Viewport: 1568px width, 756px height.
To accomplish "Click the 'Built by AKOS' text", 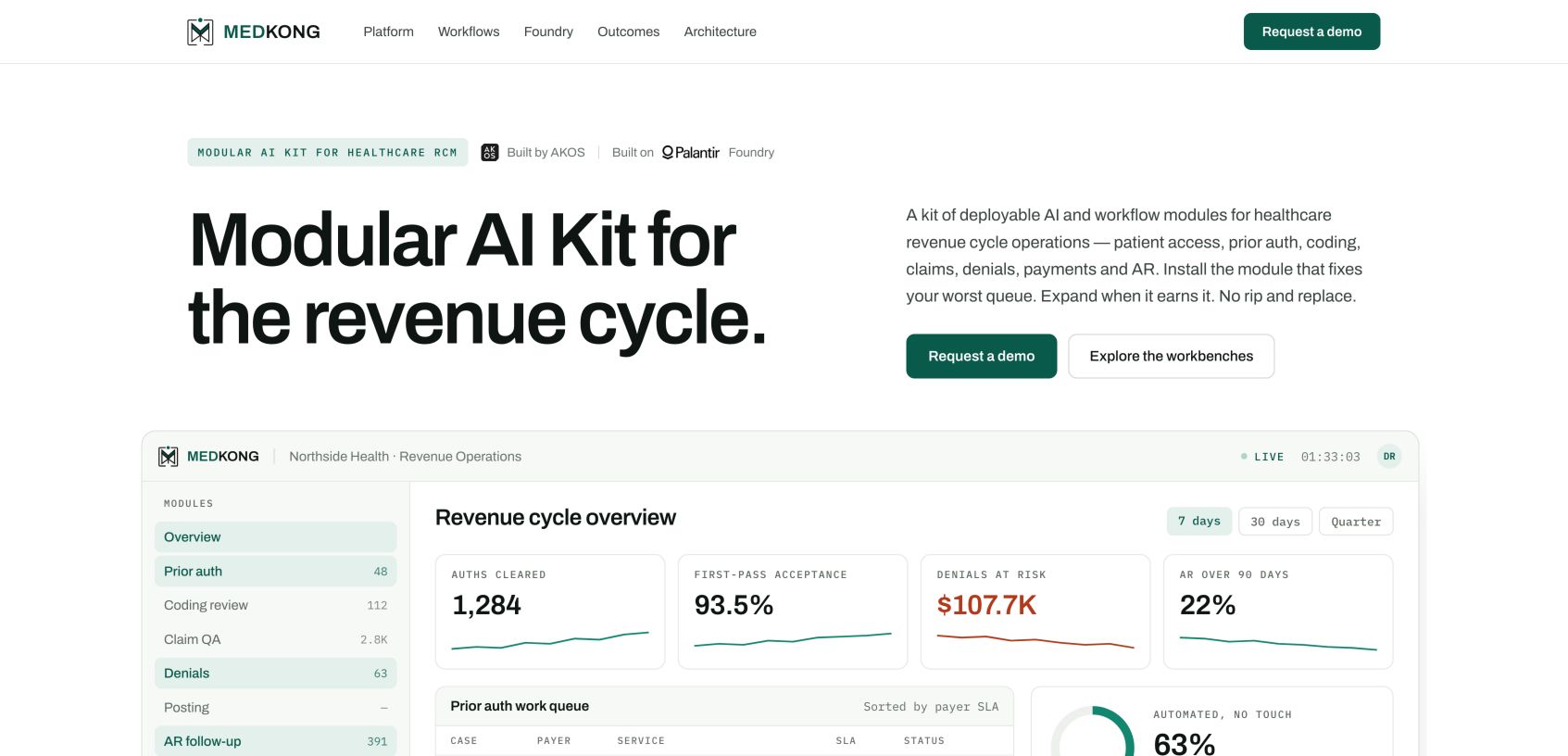I will click(546, 153).
